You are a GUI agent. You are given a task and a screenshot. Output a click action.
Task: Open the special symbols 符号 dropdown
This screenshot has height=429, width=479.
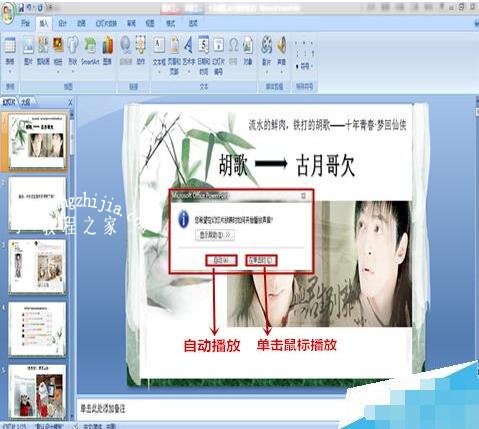pos(304,66)
